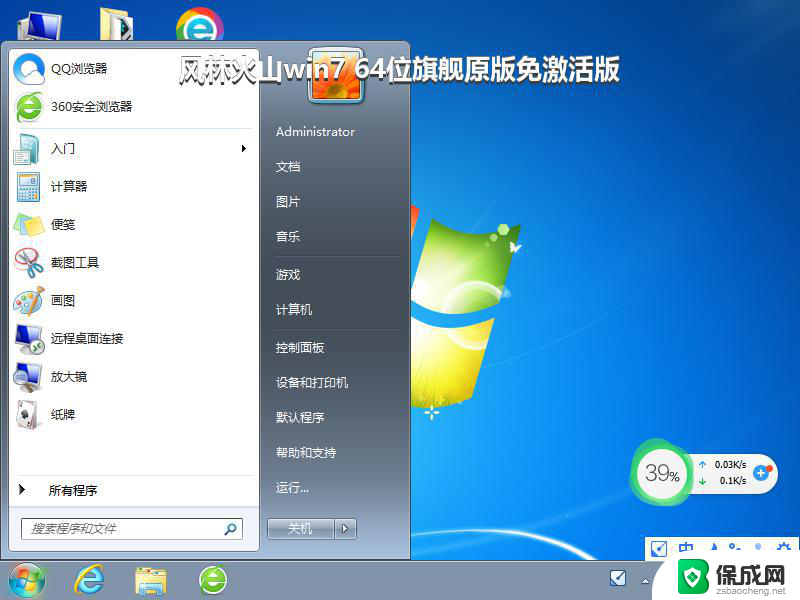Image resolution: width=800 pixels, height=600 pixels.
Task: Launch 360安全浏览器 in the Start menu list
Action: point(132,107)
